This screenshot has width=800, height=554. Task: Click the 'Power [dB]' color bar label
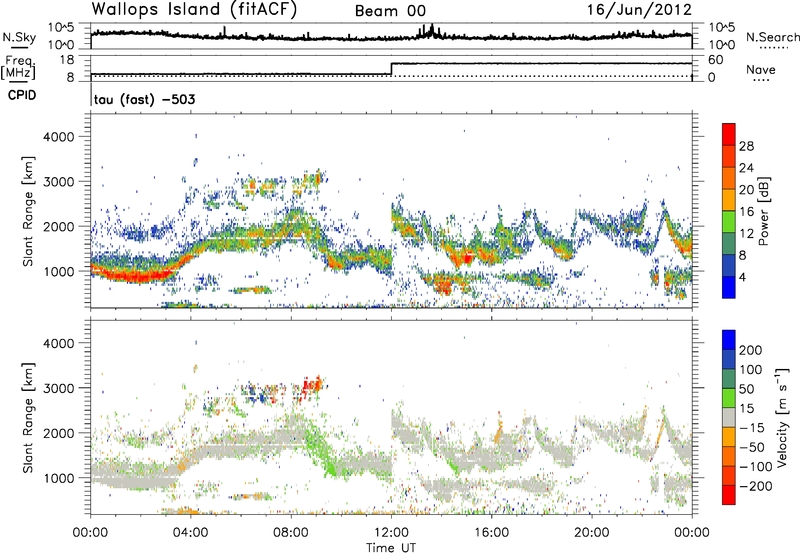763,211
